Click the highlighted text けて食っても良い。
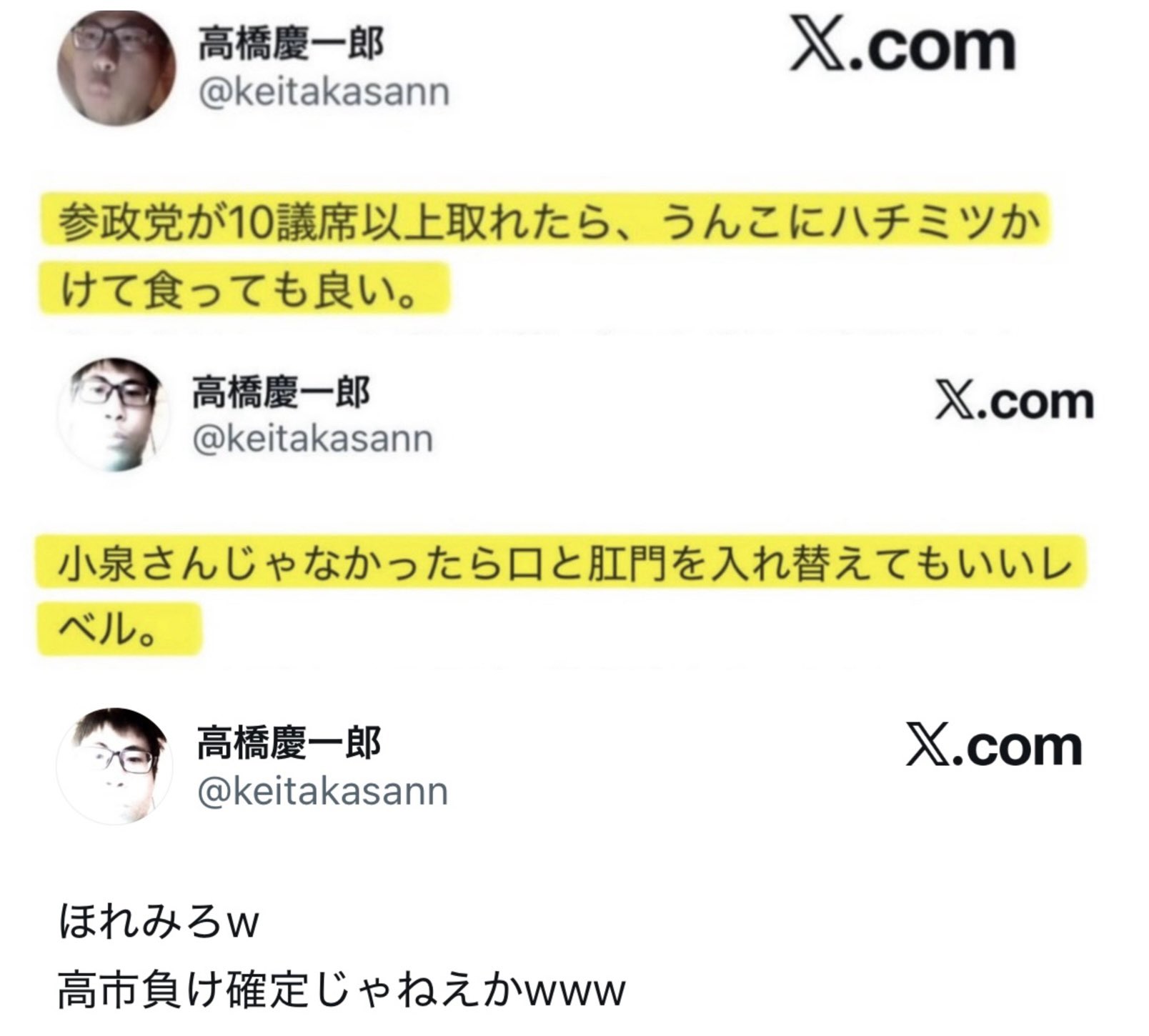 pyautogui.click(x=244, y=289)
